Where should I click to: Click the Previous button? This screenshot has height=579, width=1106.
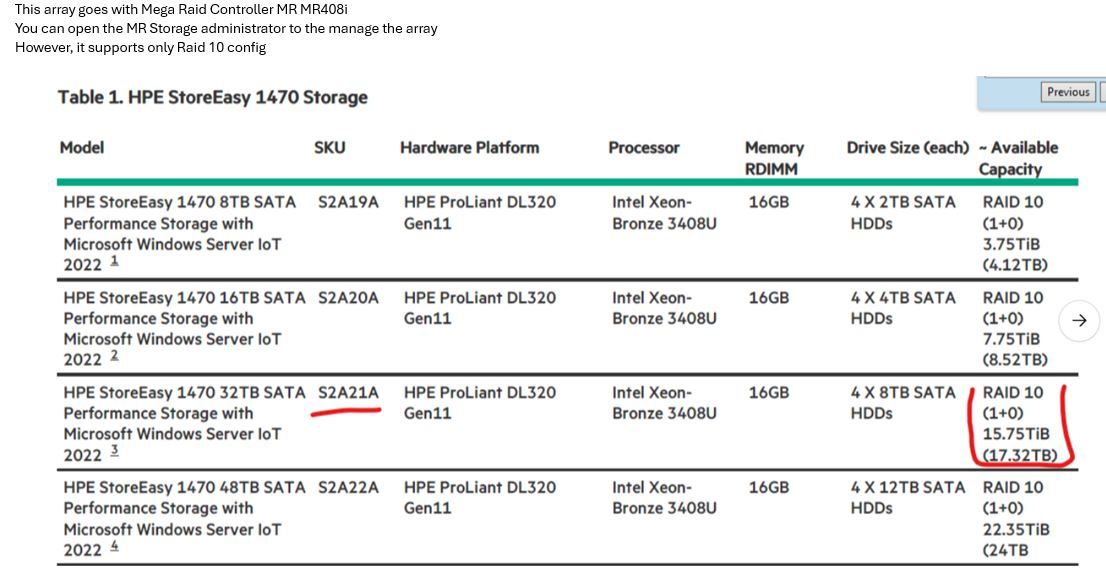[1068, 92]
